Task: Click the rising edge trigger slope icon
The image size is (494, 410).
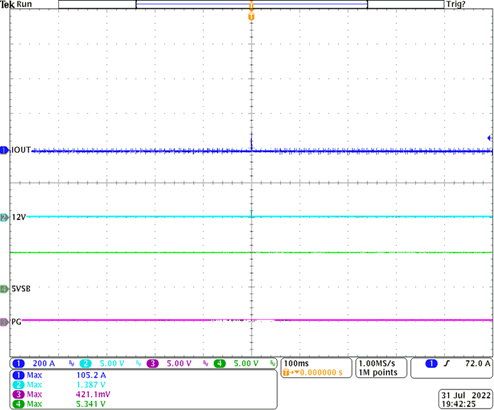Action: [446, 364]
